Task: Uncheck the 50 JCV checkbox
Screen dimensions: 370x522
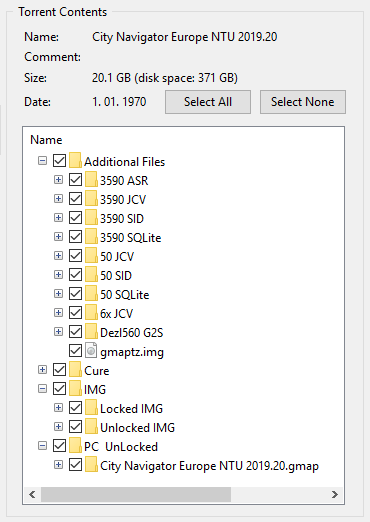Action: click(76, 256)
